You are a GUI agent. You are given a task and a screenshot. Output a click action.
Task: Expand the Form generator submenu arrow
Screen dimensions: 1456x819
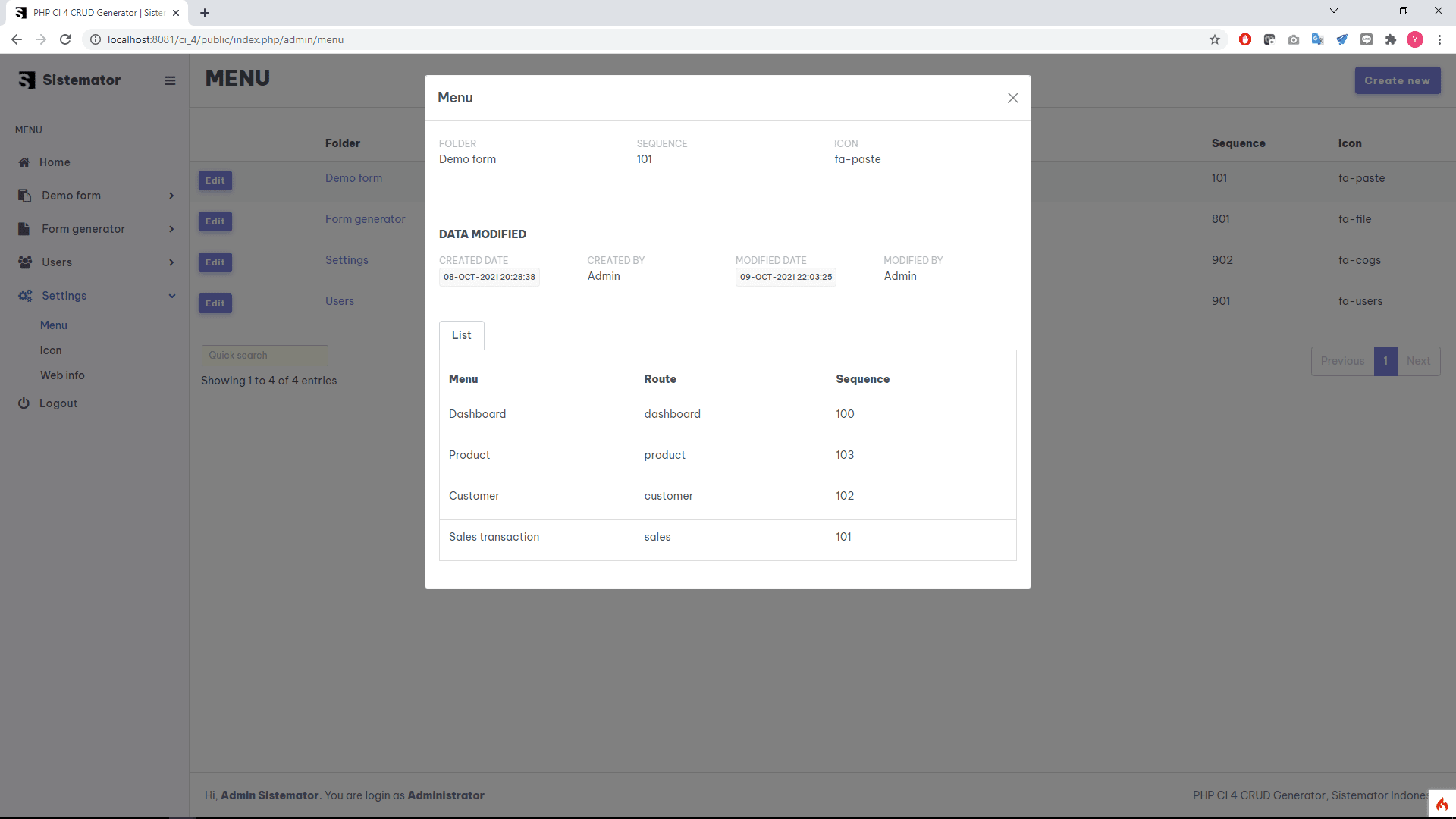tap(171, 229)
